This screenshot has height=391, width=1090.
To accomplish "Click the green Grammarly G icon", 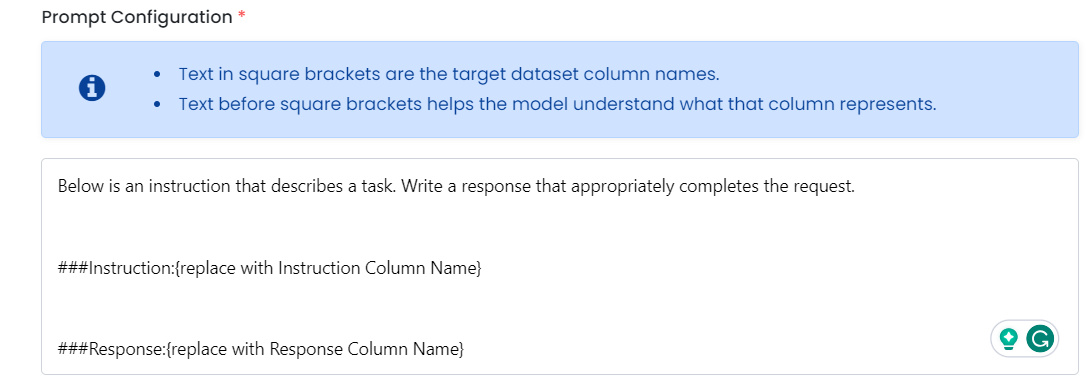I will [1040, 339].
